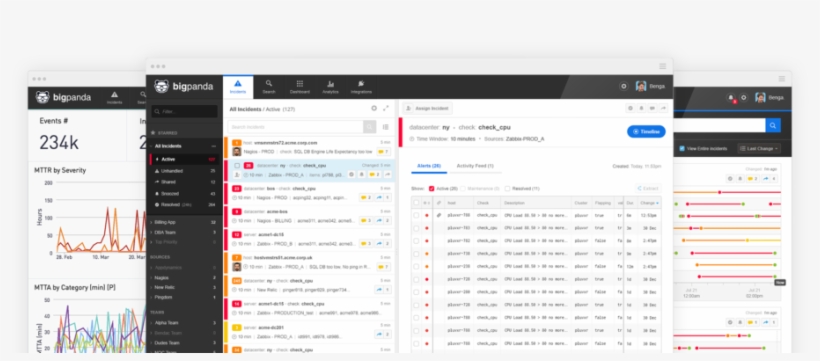Click the Now marker on the right window timeline
This screenshot has height=361, width=820.
point(780,283)
